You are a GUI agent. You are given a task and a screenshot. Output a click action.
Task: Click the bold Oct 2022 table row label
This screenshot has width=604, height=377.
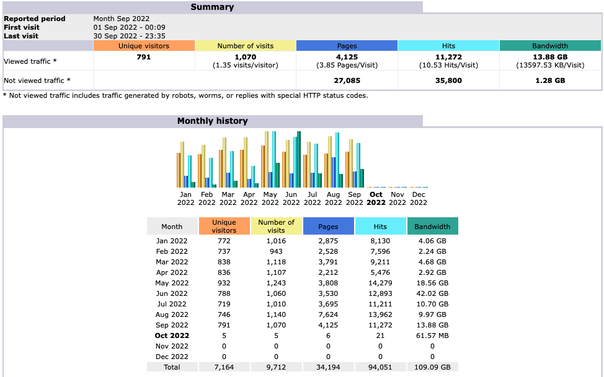tap(172, 336)
